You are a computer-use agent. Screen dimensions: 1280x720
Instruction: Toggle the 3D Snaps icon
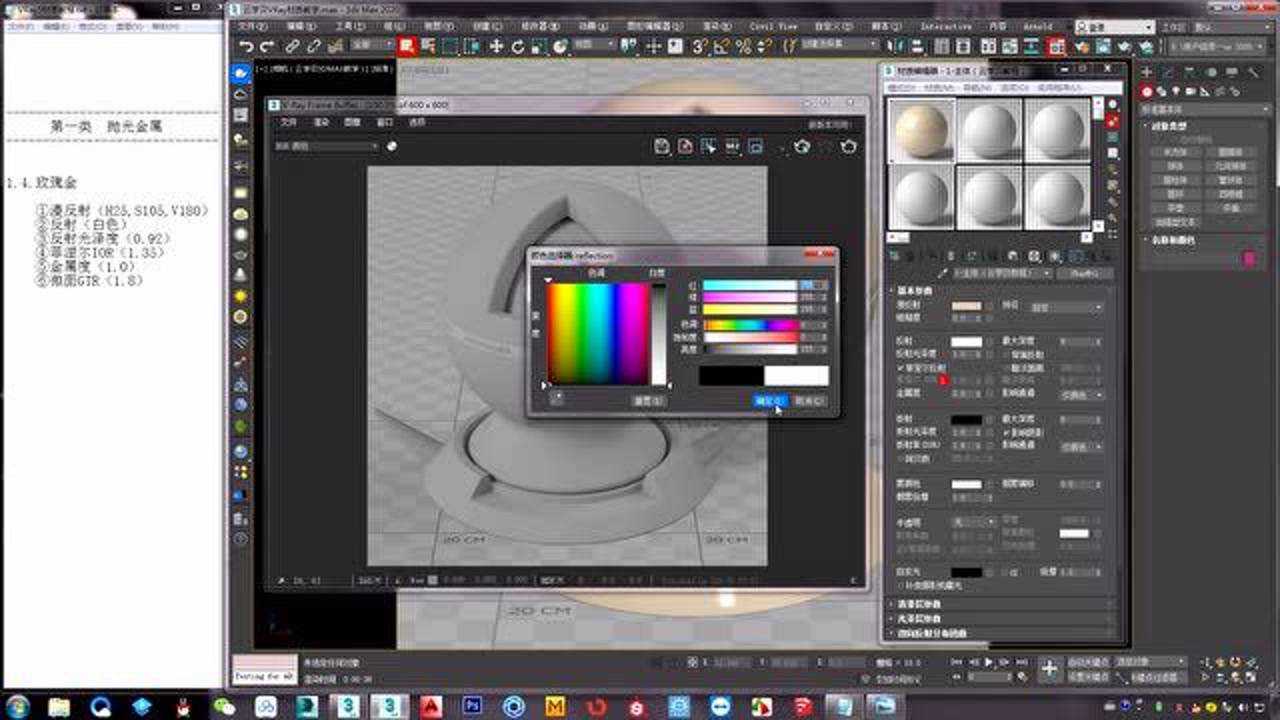699,46
